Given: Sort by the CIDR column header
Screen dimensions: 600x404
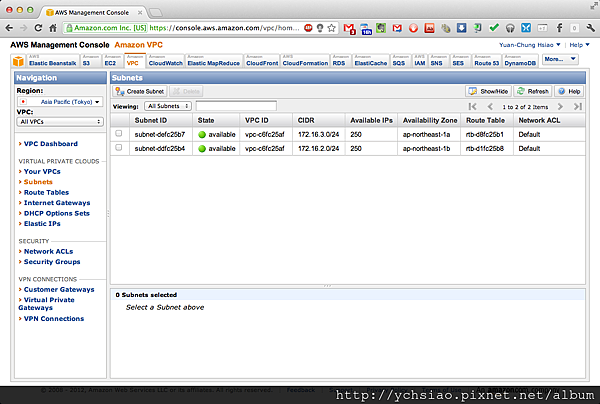Looking at the screenshot, I should tap(319, 120).
